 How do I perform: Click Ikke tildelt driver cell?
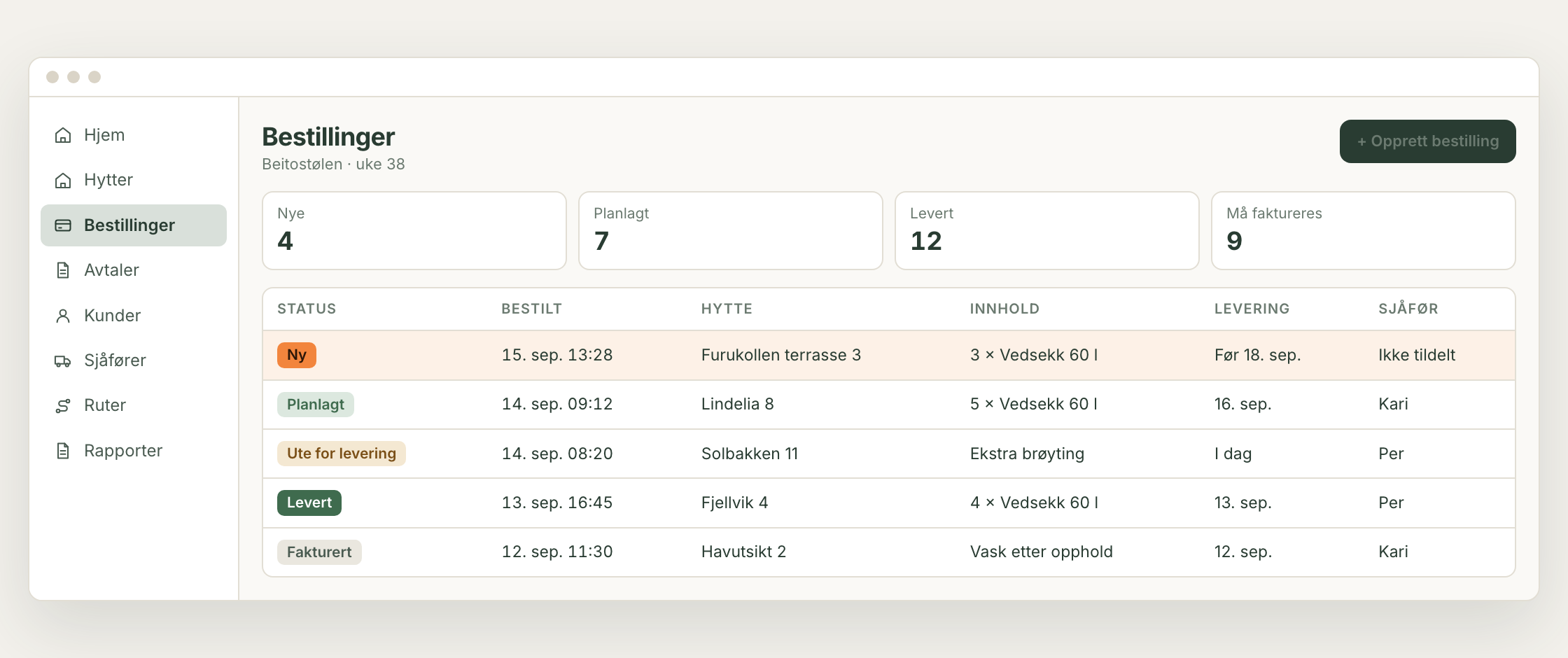[x=1417, y=355]
